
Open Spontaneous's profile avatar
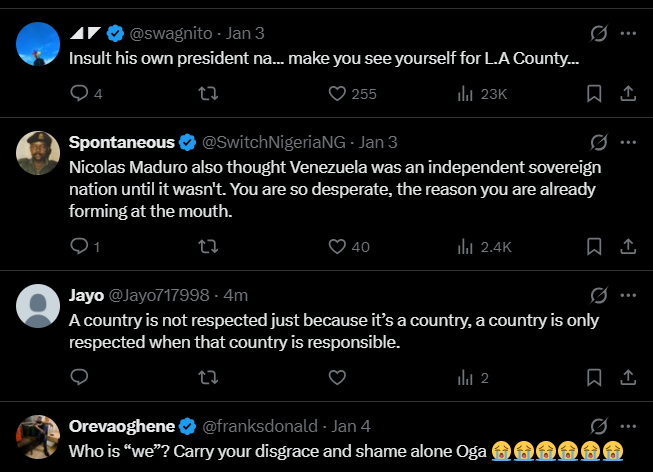coord(38,153)
